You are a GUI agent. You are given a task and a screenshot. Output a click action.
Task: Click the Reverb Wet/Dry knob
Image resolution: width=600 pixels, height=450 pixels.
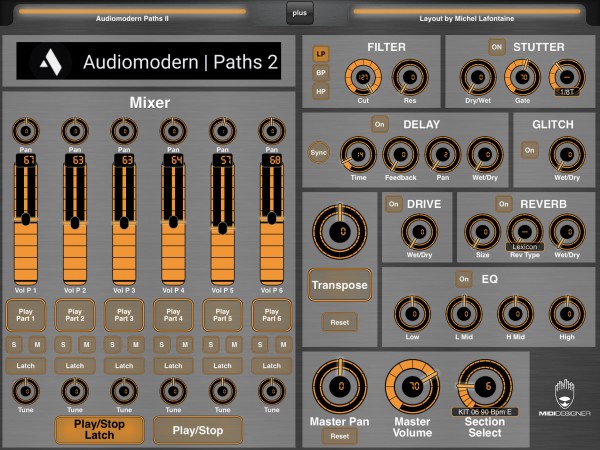point(567,232)
